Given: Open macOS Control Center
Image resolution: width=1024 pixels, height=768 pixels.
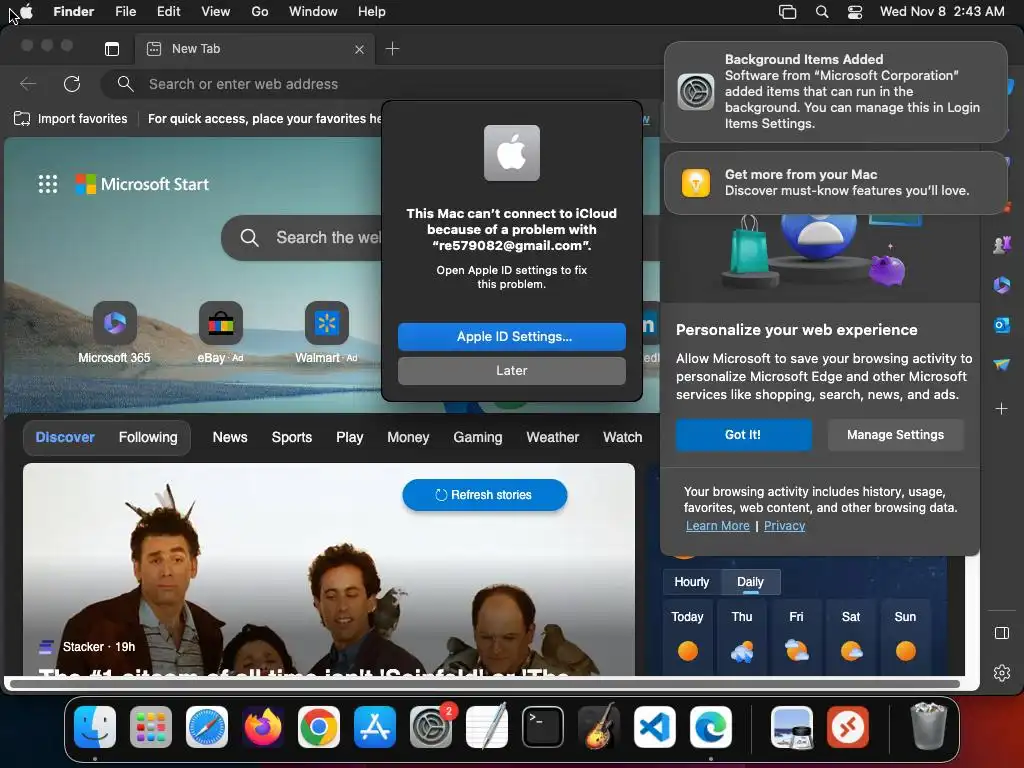Looking at the screenshot, I should click(x=855, y=12).
